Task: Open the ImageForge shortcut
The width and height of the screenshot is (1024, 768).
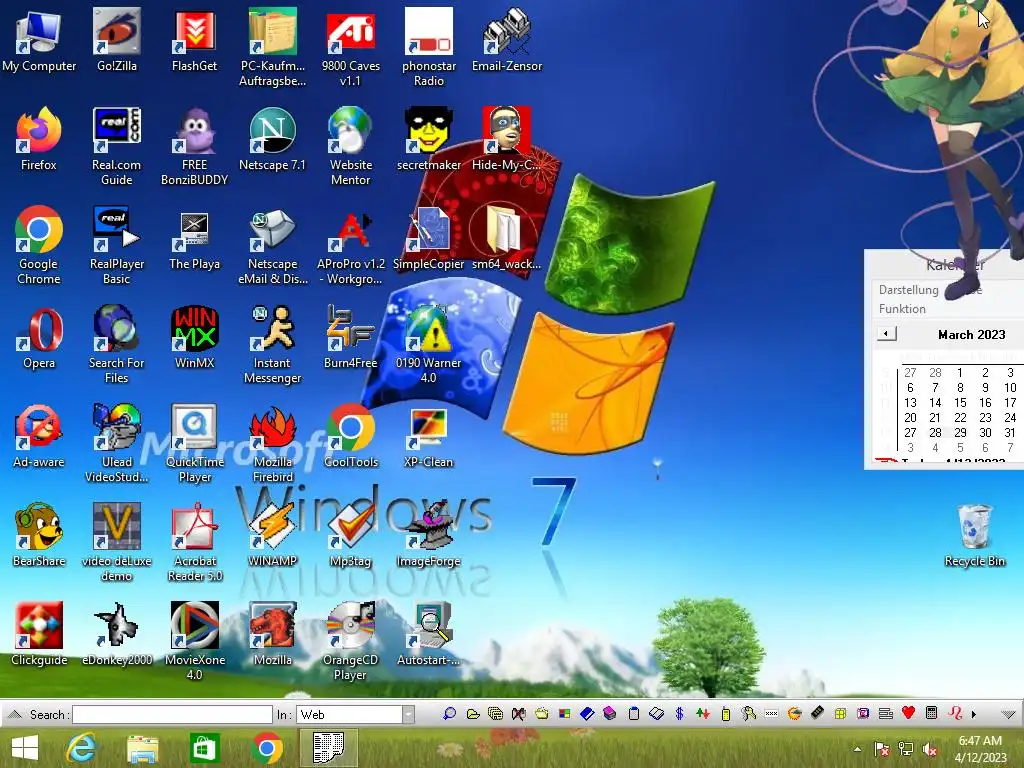Action: coord(428,535)
